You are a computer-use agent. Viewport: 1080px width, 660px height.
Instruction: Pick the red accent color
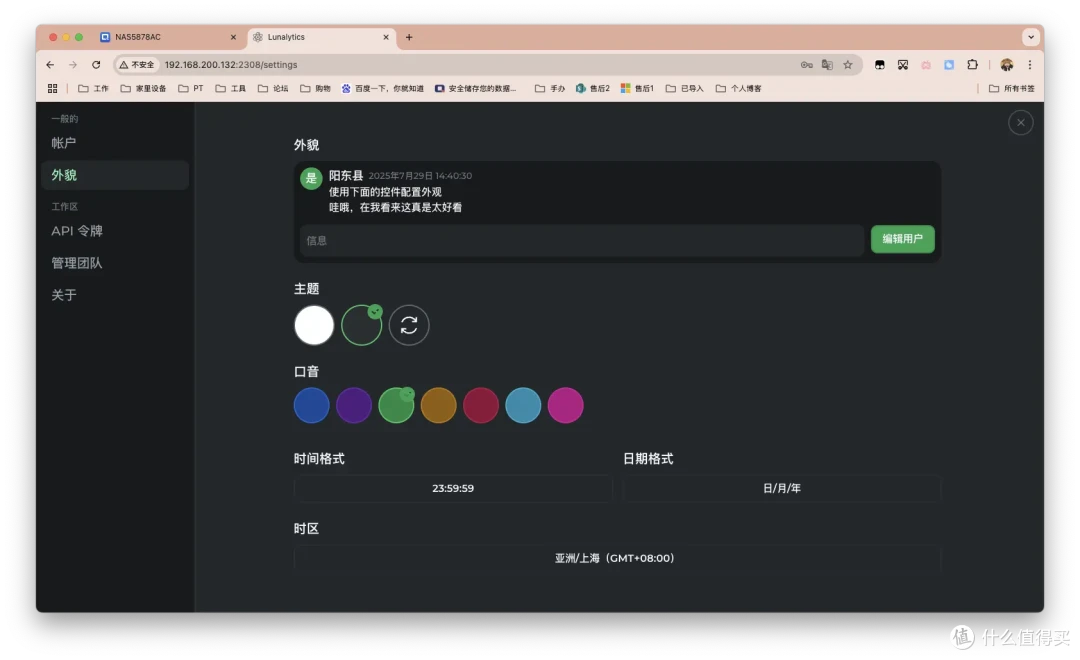pyautogui.click(x=481, y=405)
